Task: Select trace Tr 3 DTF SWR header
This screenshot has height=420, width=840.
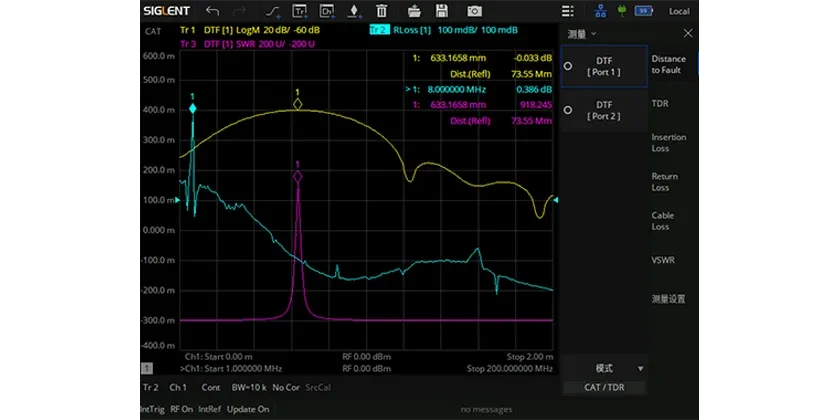Action: pyautogui.click(x=248, y=44)
